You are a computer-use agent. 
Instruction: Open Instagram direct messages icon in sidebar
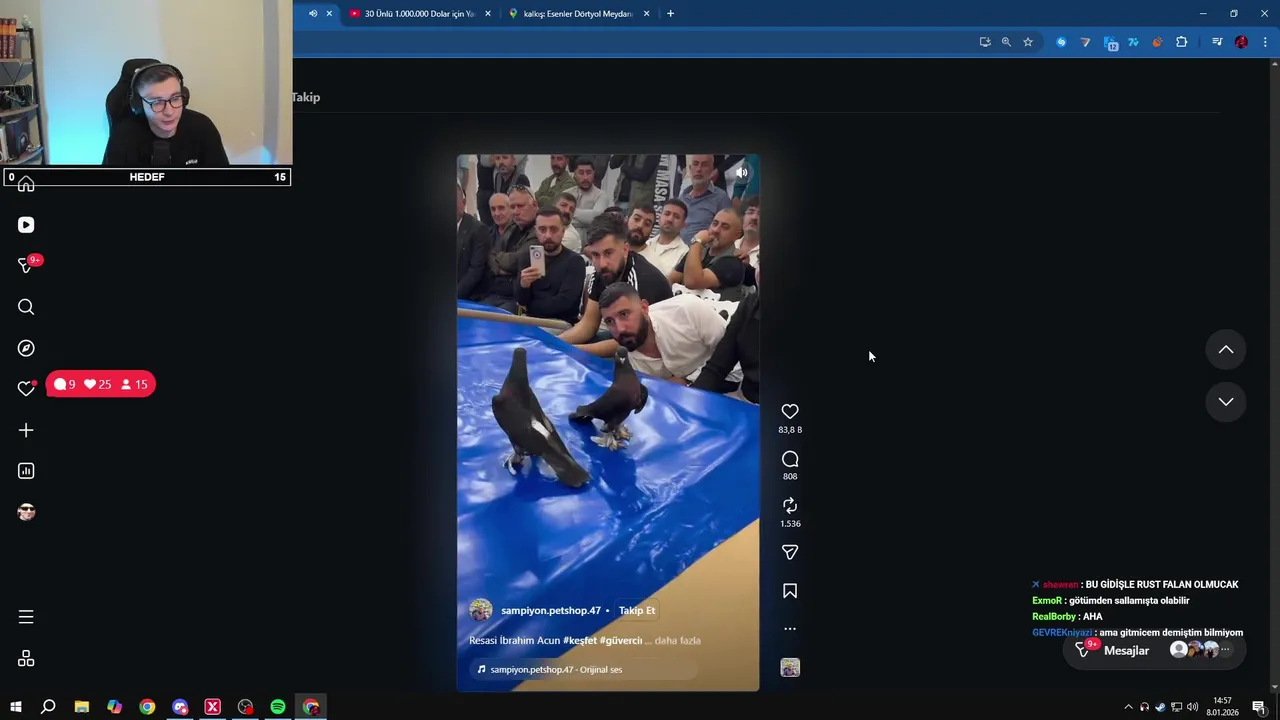(26, 265)
